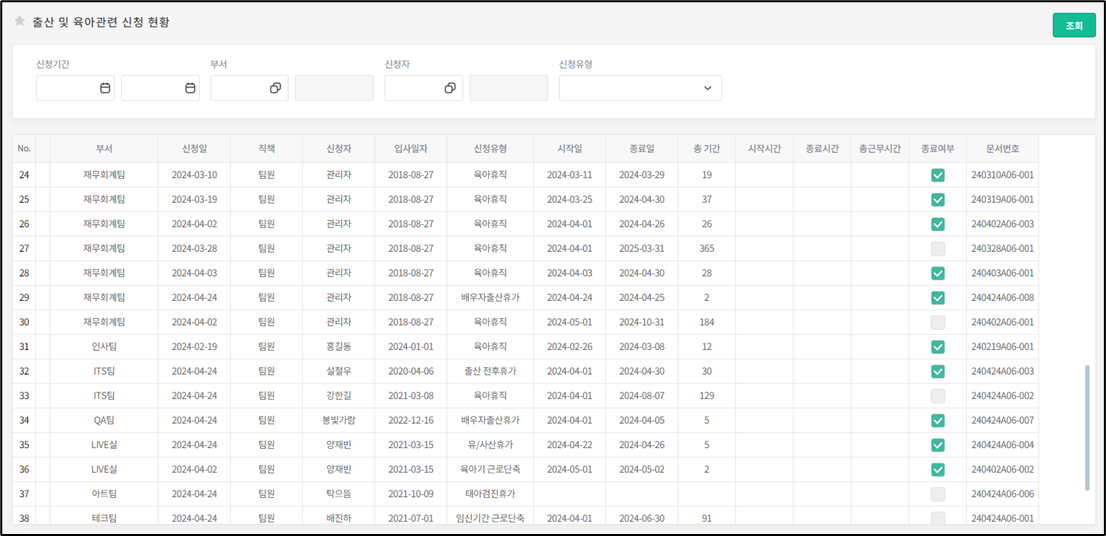Select document number 240424A06-008
The image size is (1106, 536).
(x=1002, y=298)
